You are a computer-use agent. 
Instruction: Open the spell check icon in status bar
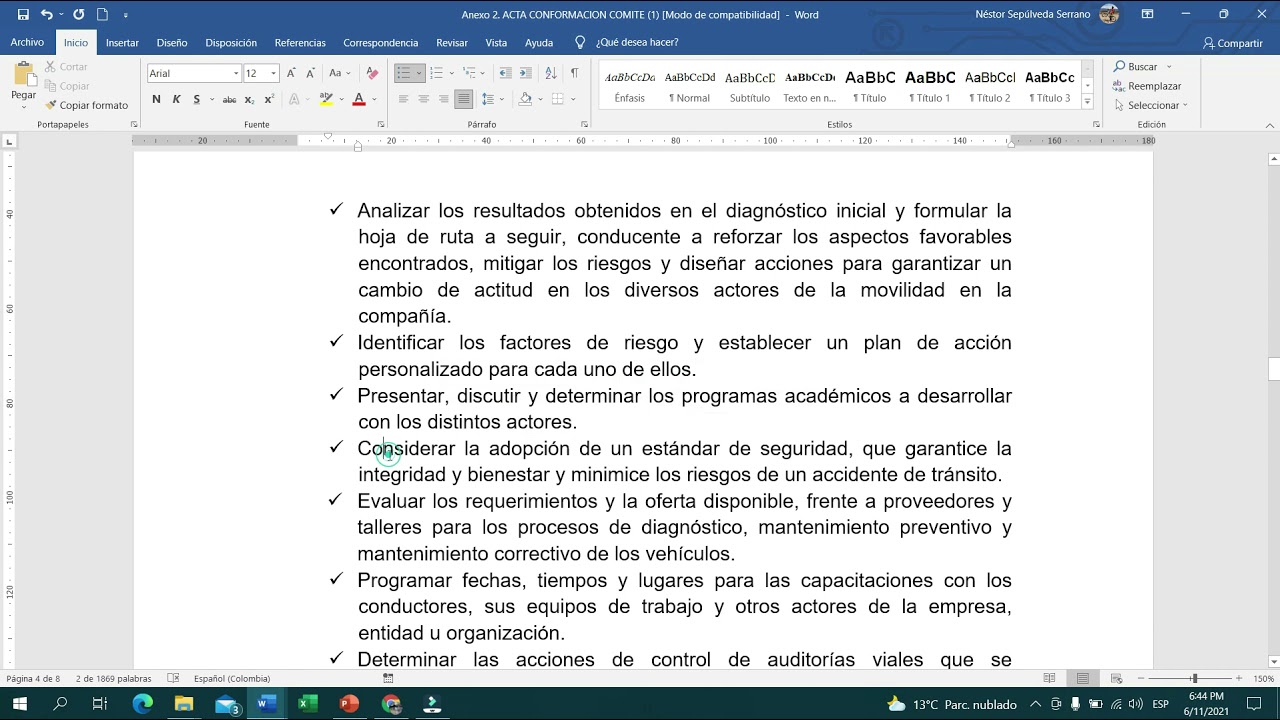[x=173, y=678]
